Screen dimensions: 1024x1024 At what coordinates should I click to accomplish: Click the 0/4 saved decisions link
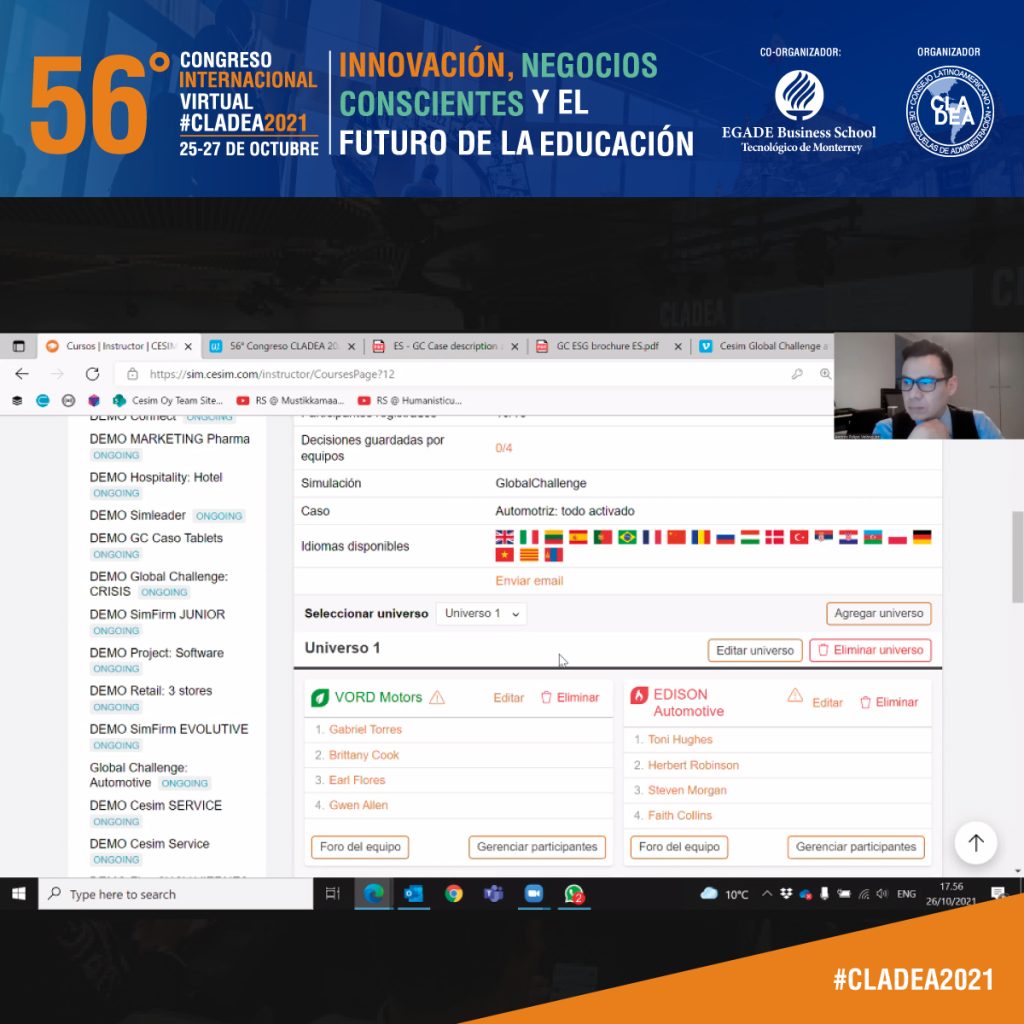pos(504,448)
